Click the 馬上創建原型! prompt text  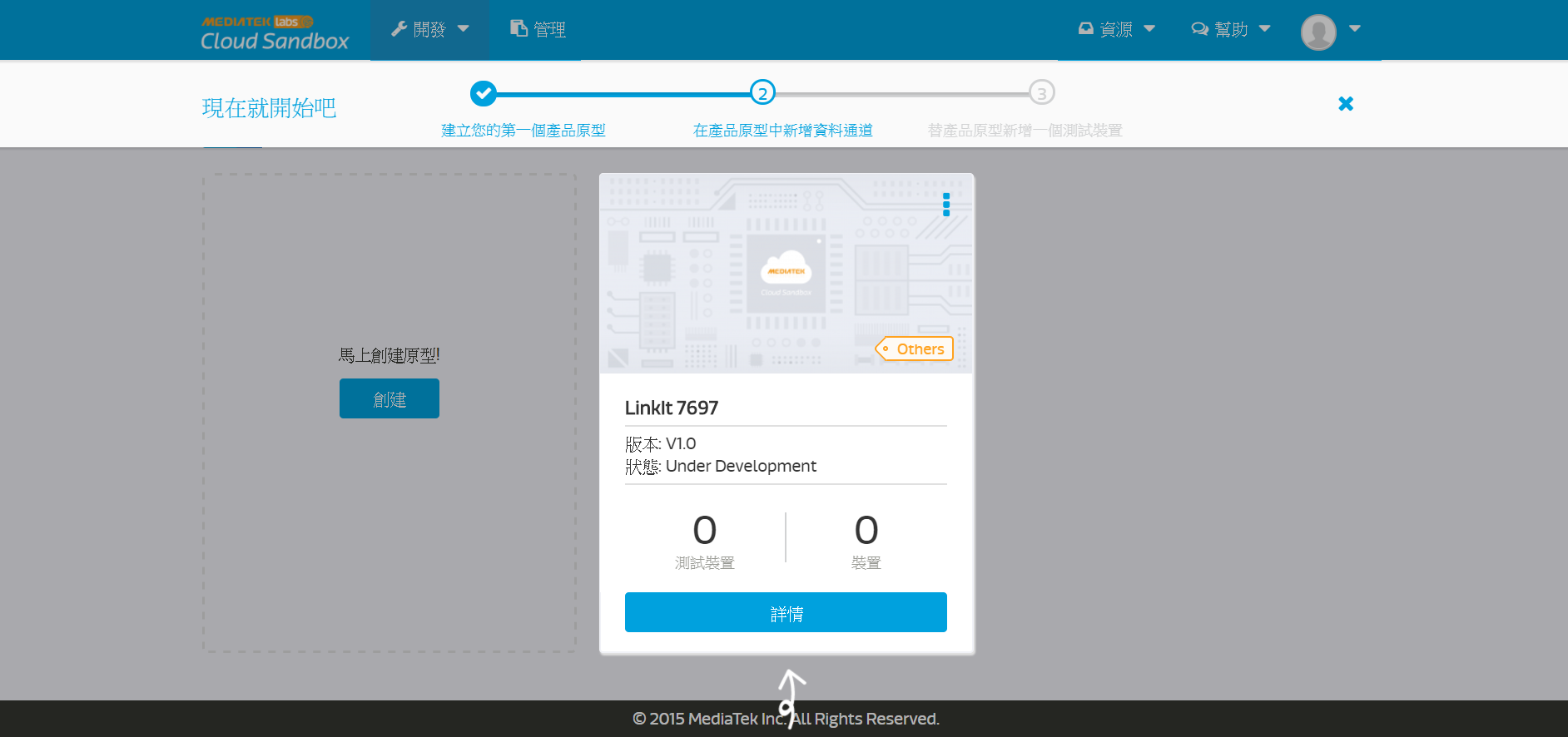point(390,355)
